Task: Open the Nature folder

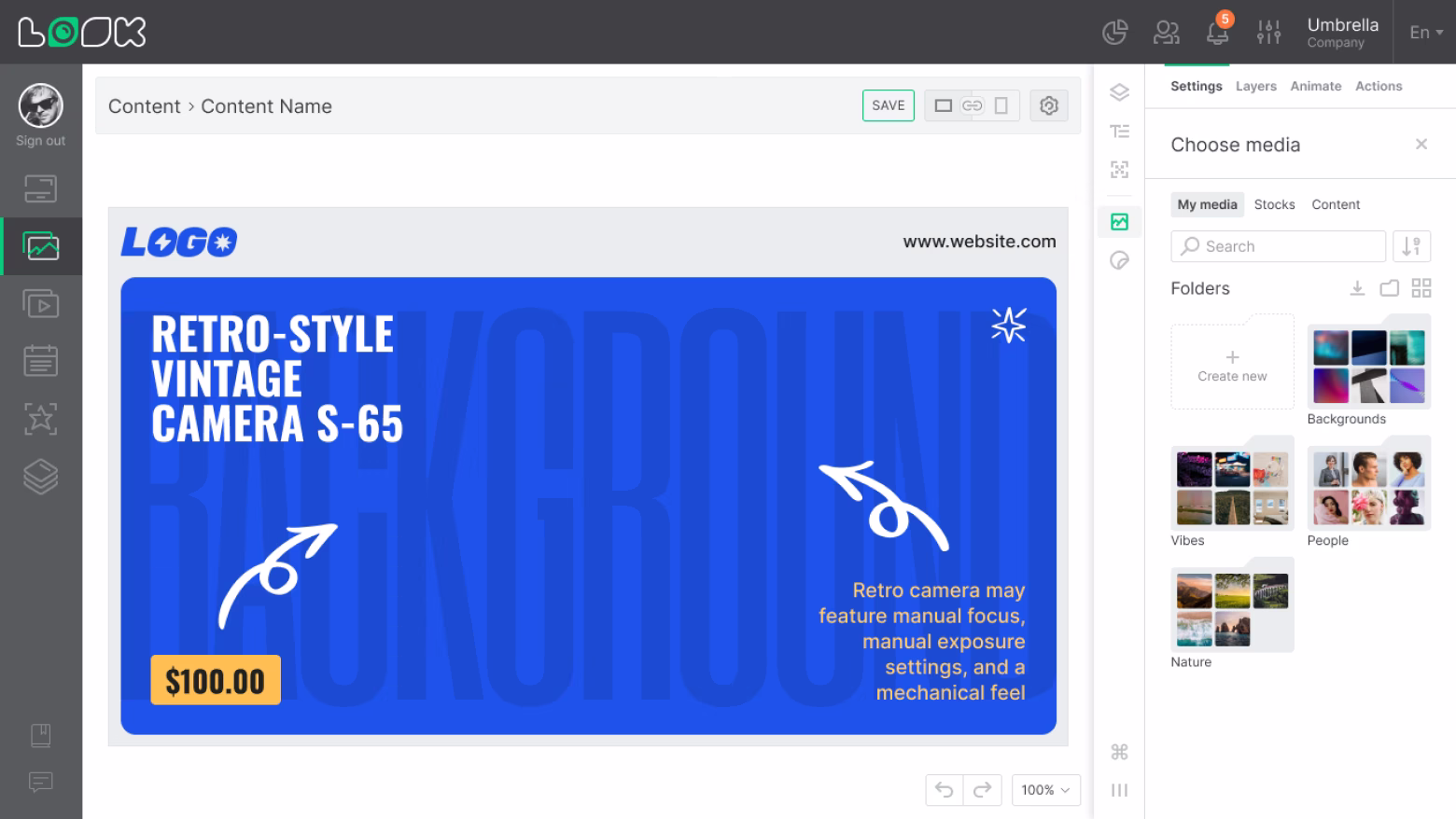Action: 1232,614
